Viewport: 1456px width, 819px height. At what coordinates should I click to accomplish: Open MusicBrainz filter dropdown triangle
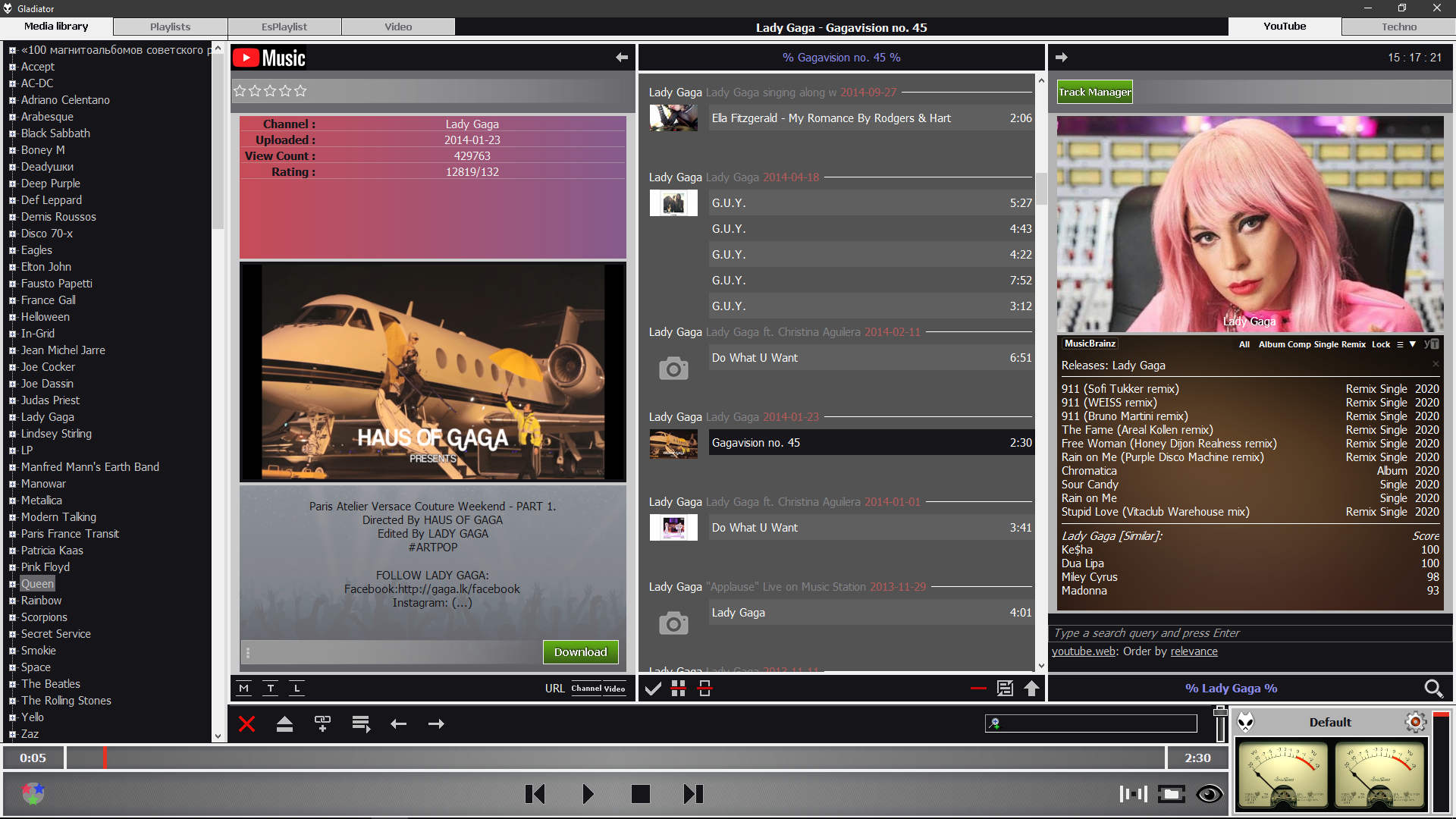coord(1412,344)
